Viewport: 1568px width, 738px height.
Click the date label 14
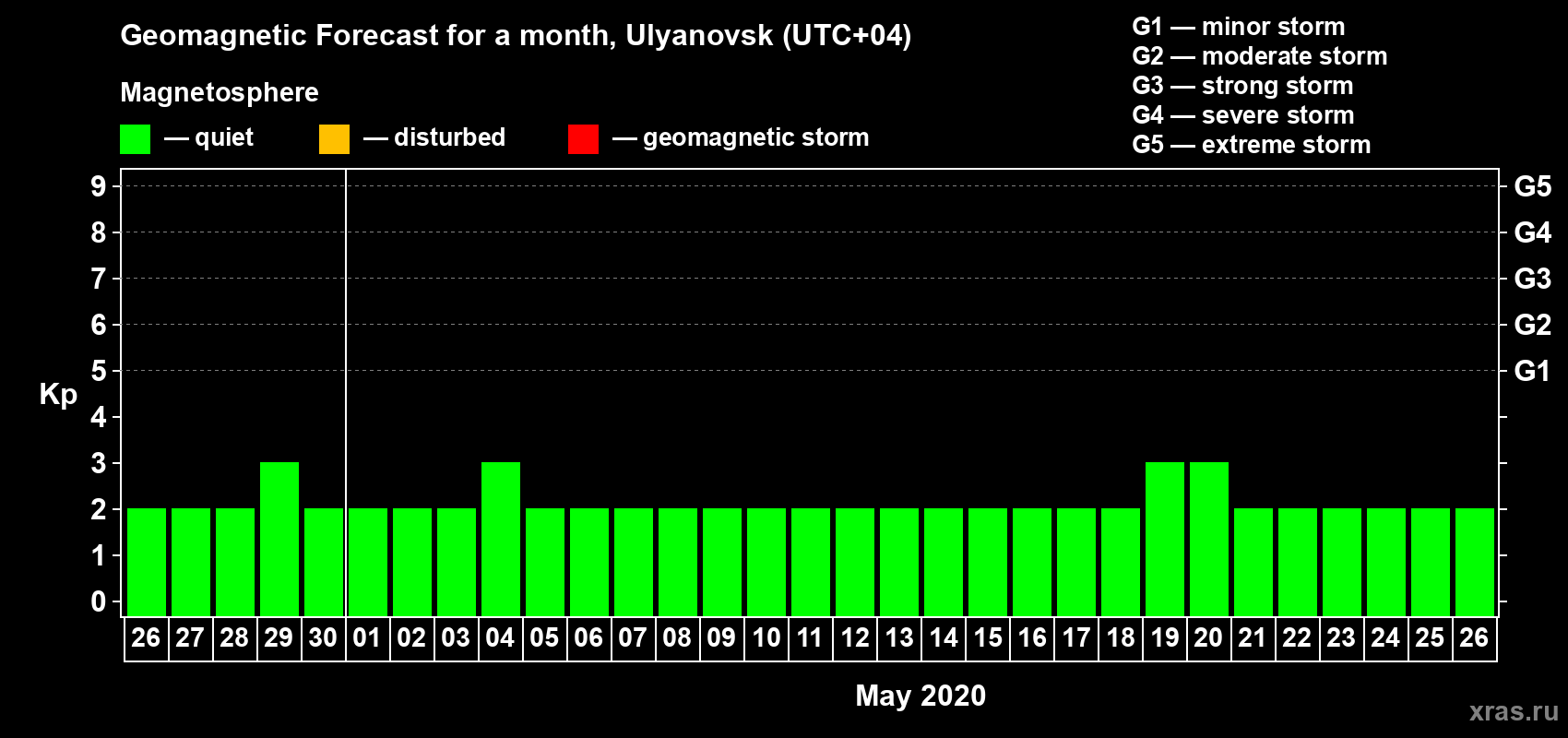(944, 638)
